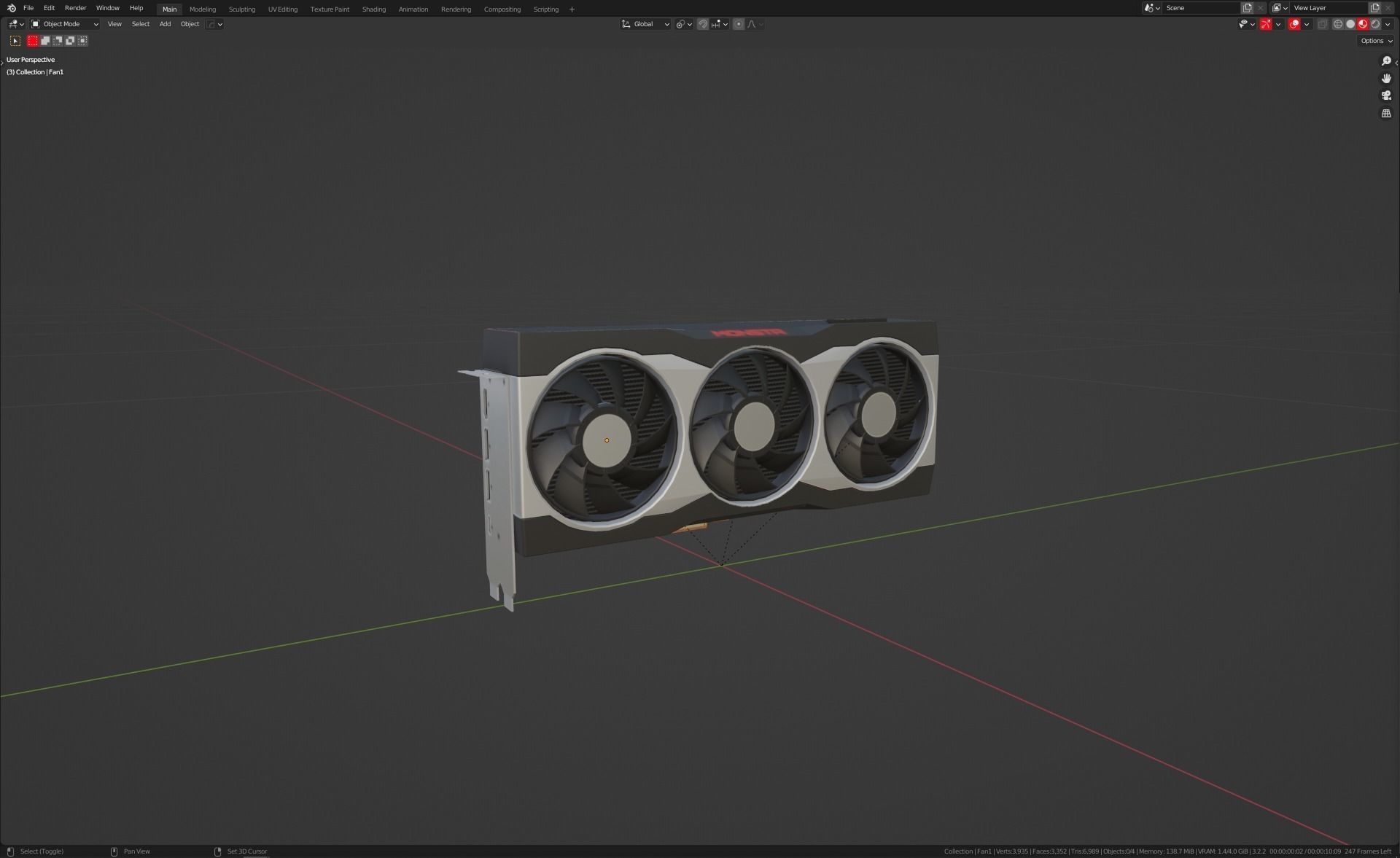The width and height of the screenshot is (1400, 858).
Task: Open the viewport Add menu
Action: [165, 24]
